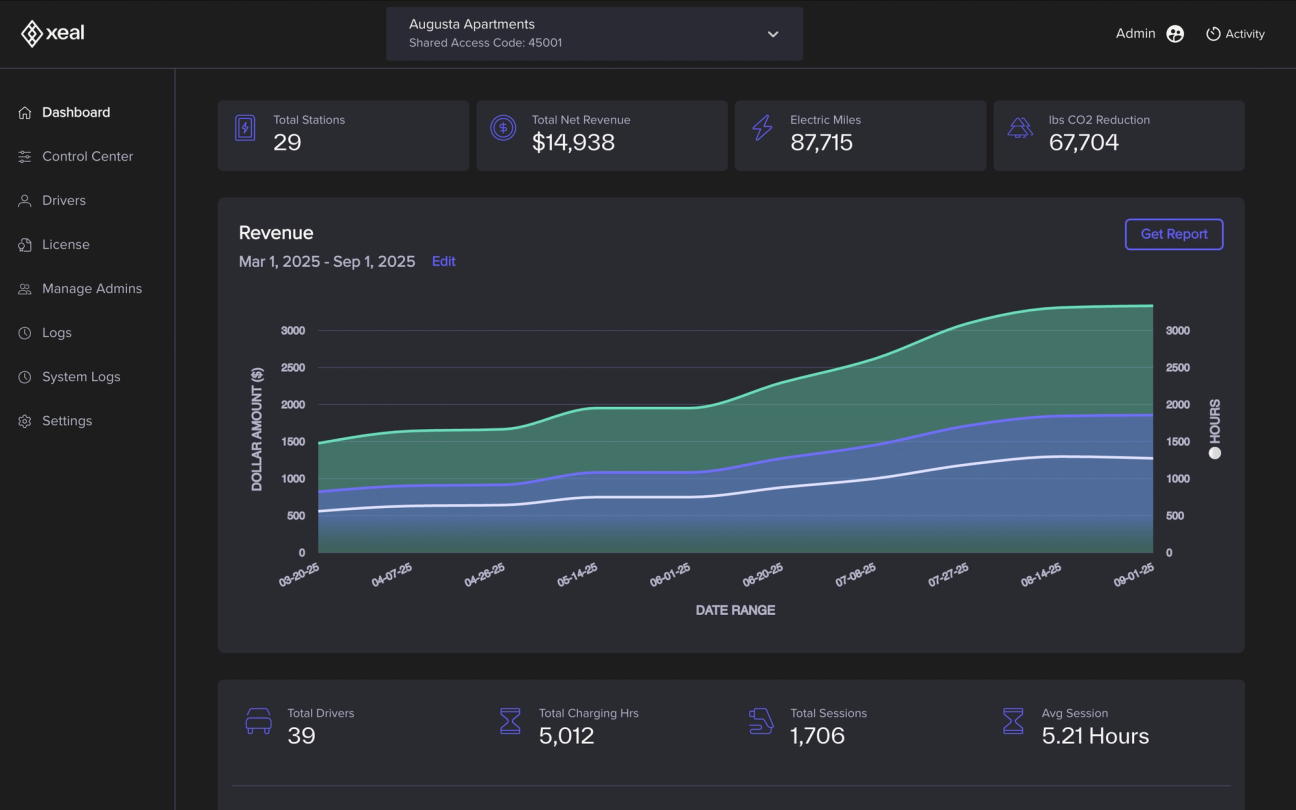Click the circular handle on the Hours axis
1296x810 pixels.
[1215, 452]
